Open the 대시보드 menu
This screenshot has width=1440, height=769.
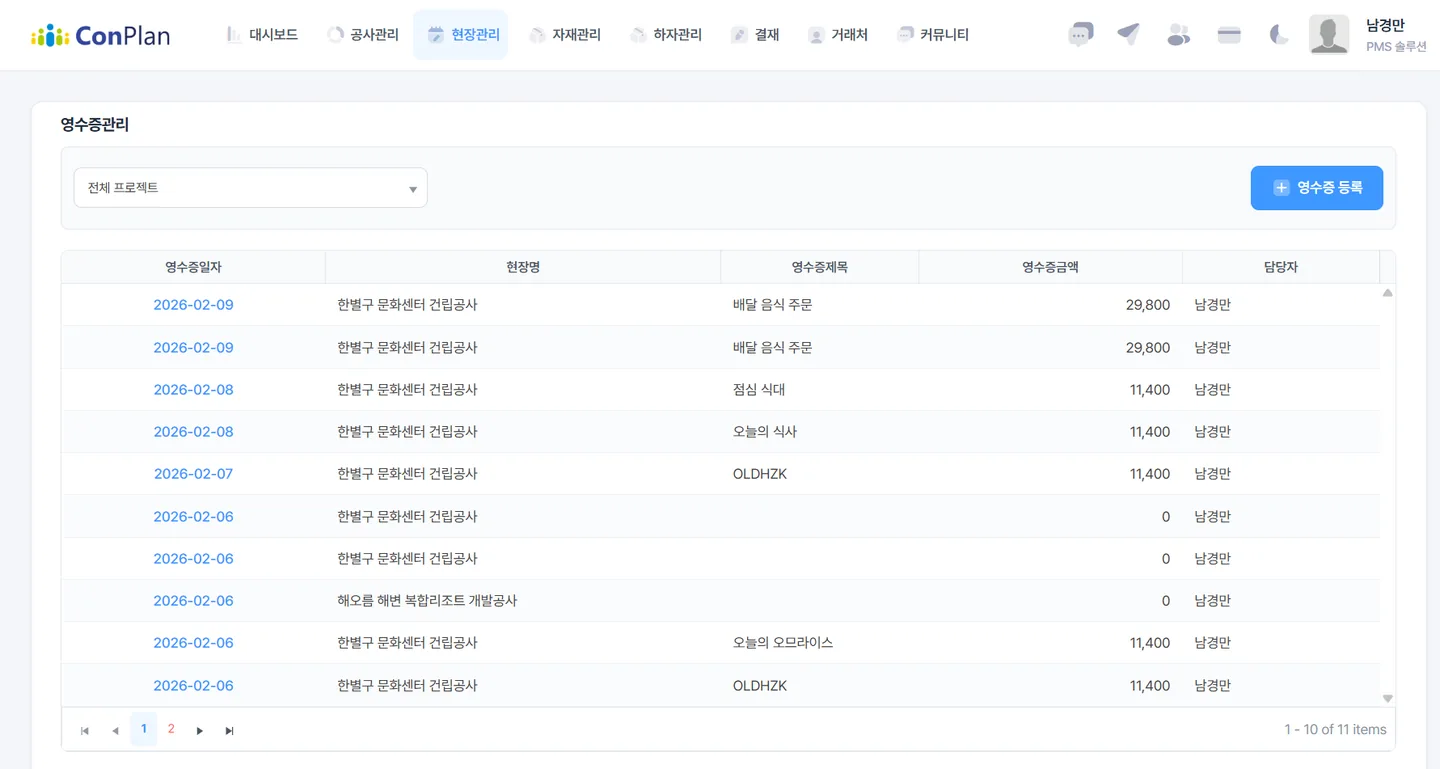262,35
